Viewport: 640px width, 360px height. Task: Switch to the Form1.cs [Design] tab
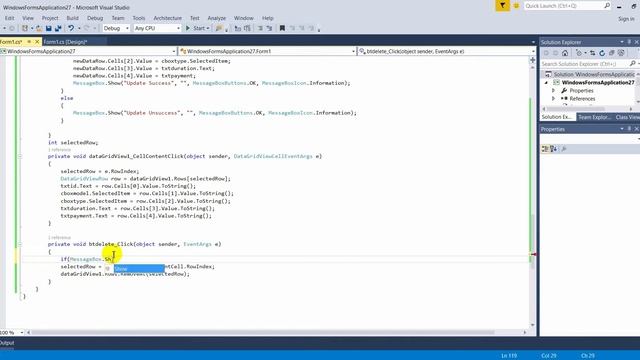[x=65, y=42]
